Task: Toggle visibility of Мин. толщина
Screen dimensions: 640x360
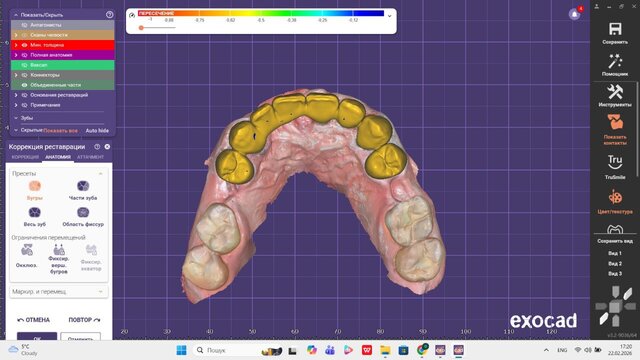Action: 24,45
